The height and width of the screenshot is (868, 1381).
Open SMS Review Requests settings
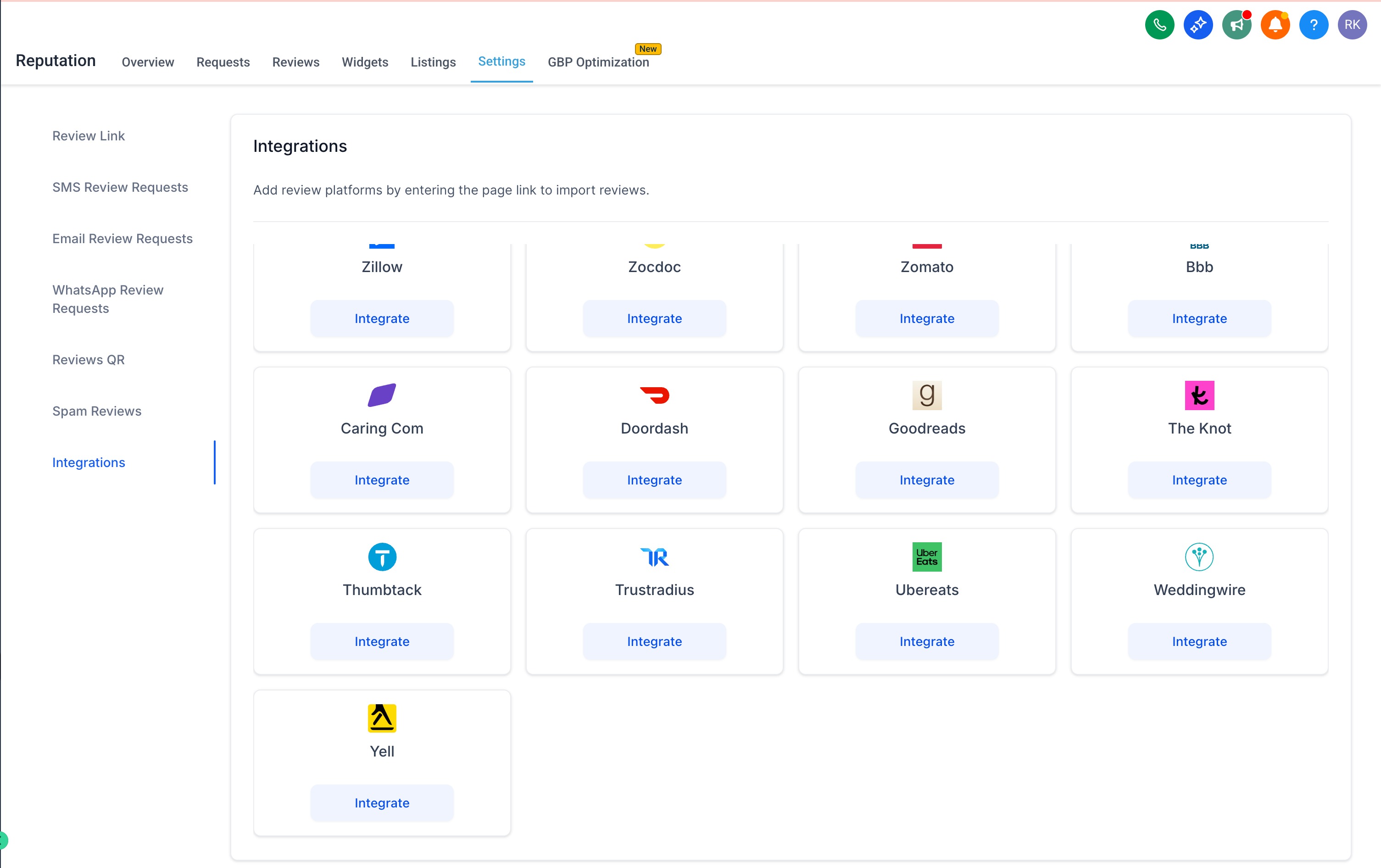(120, 187)
